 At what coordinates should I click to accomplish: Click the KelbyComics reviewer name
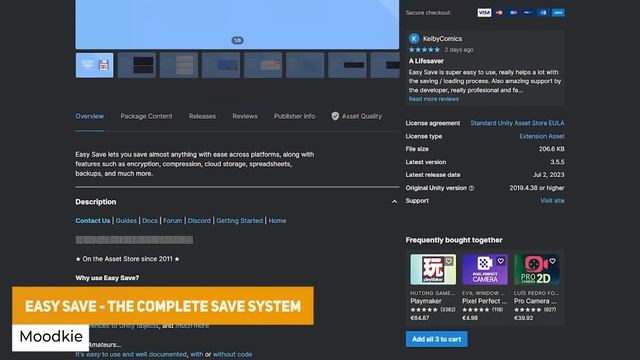[x=442, y=39]
